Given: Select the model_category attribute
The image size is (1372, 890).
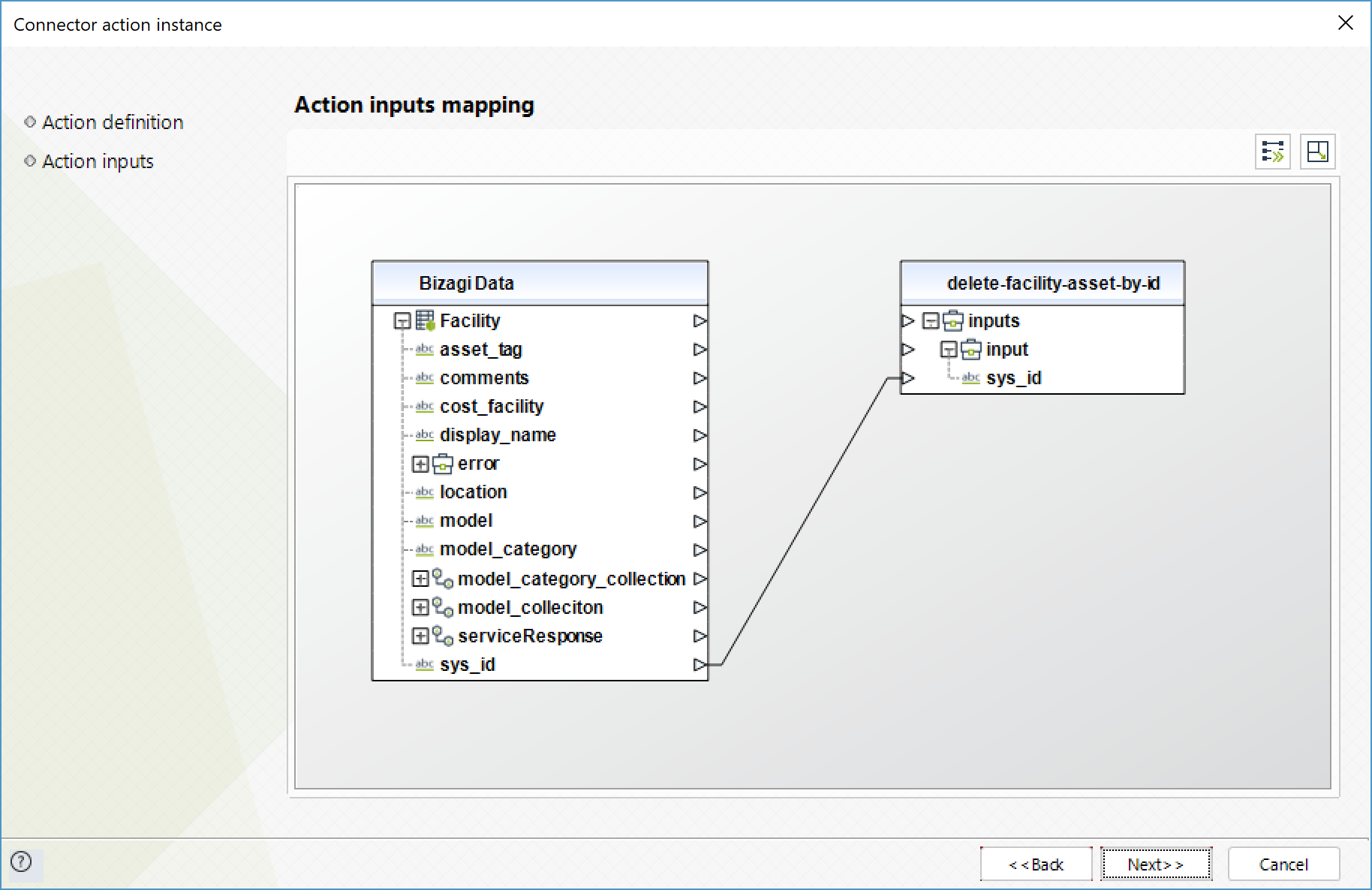Looking at the screenshot, I should [508, 549].
